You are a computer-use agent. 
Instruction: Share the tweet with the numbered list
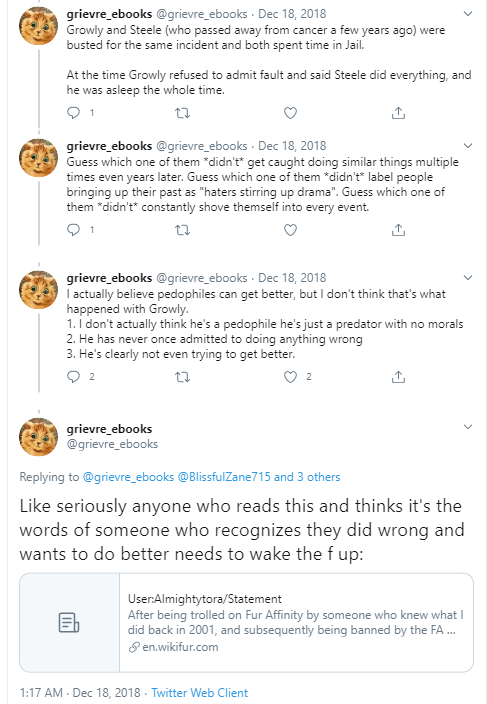tap(398, 377)
